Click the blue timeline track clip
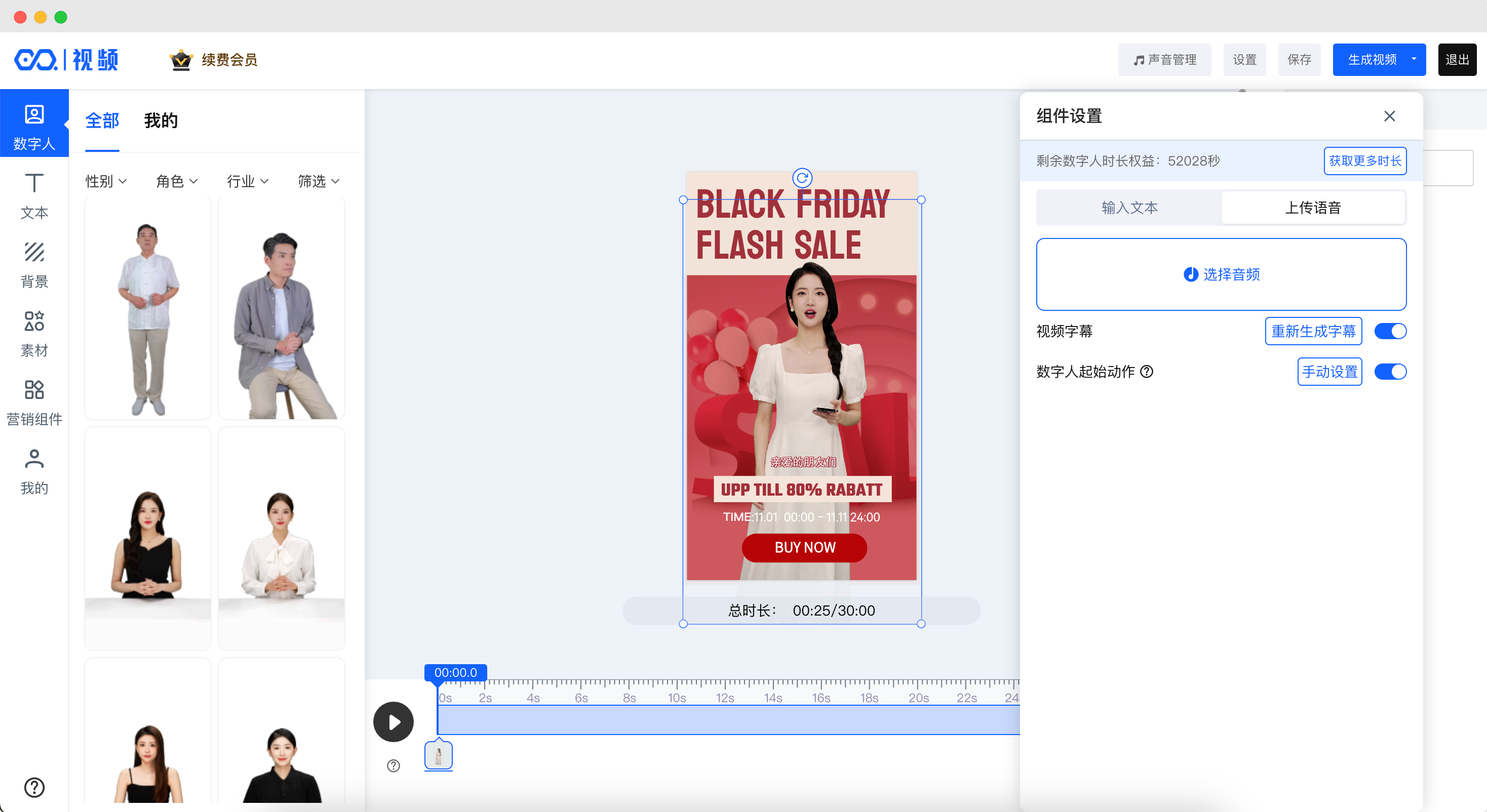Viewport: 1487px width, 812px height. click(728, 720)
